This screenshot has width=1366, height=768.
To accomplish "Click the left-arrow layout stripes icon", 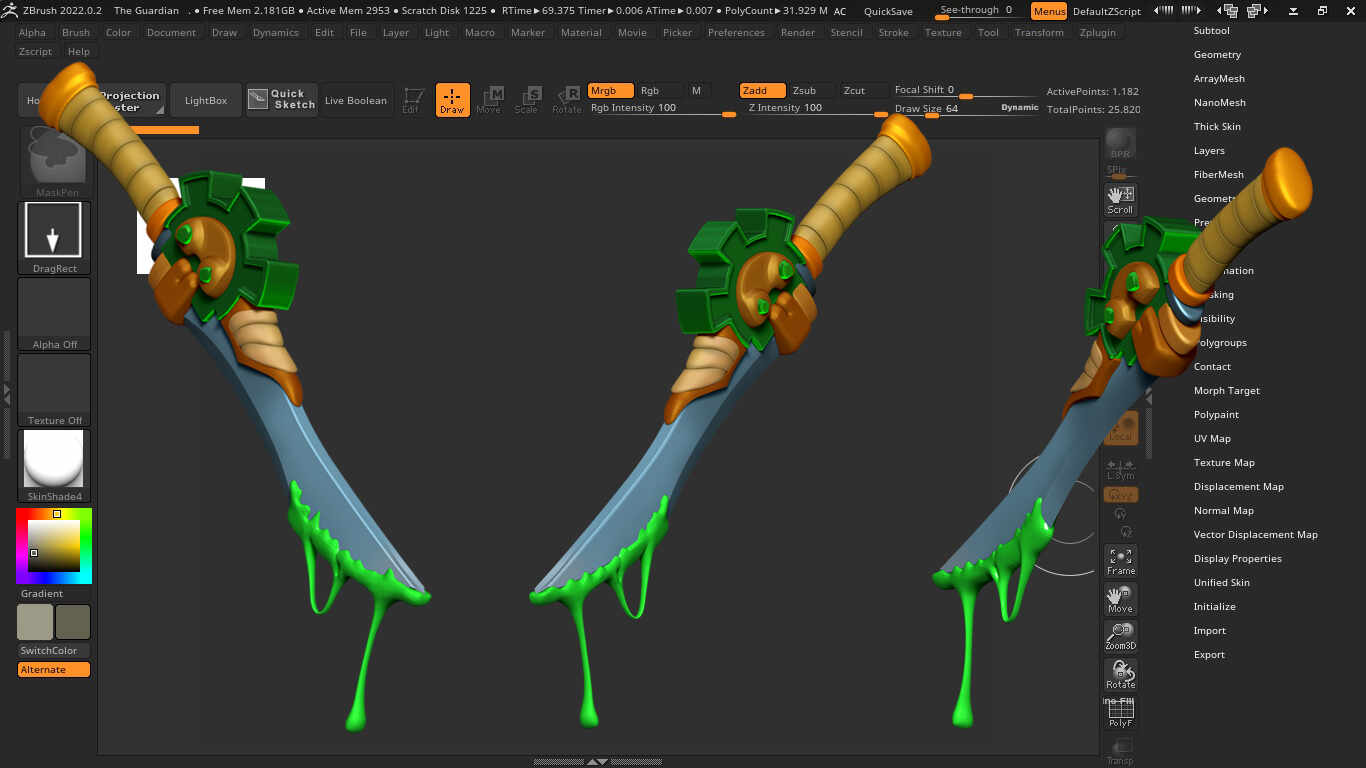I will (1164, 10).
